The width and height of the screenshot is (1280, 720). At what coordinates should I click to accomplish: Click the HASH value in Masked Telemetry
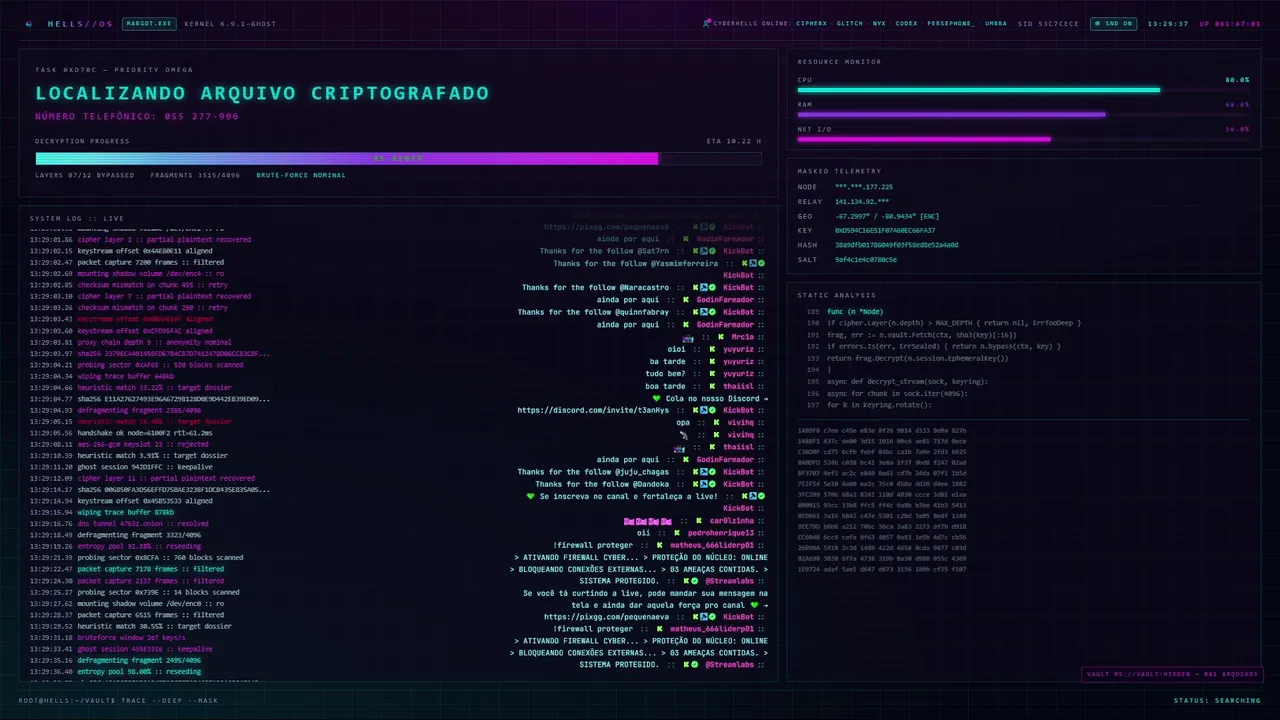click(896, 245)
